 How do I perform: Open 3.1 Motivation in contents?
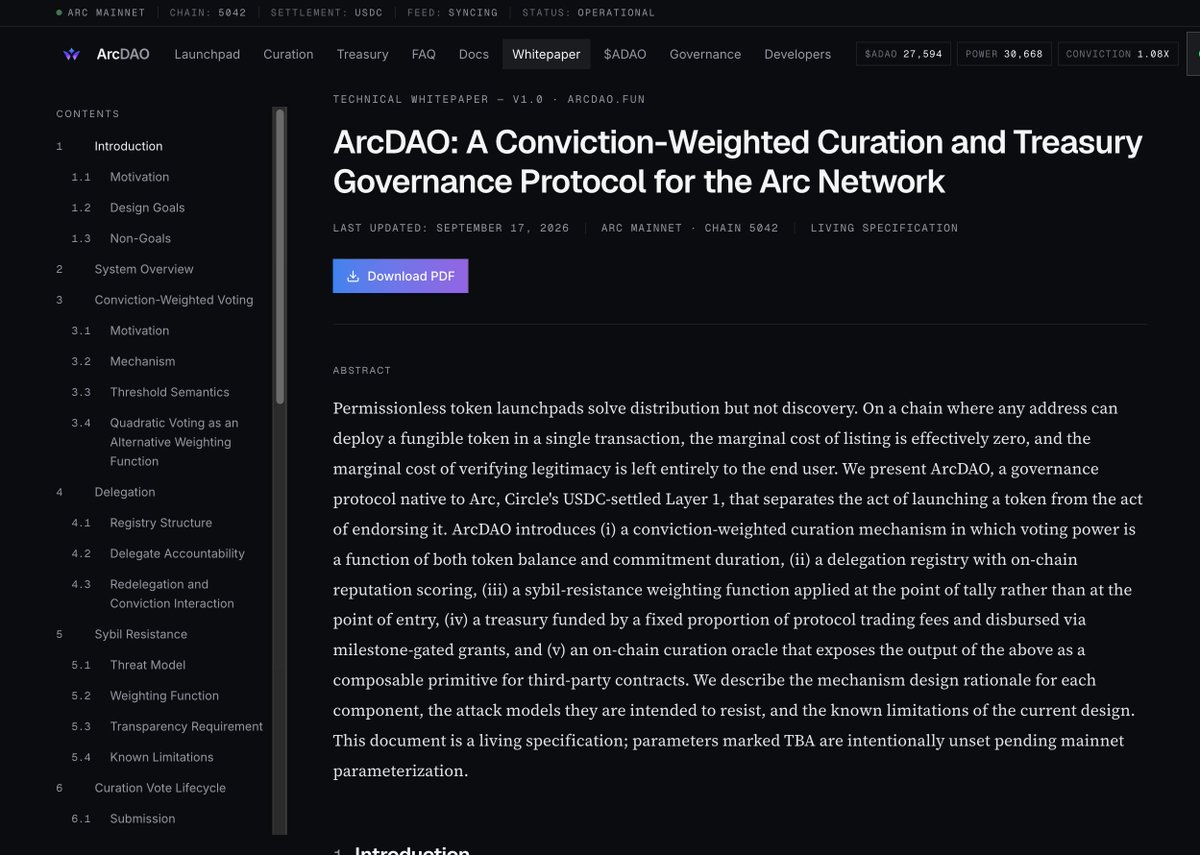pos(139,331)
